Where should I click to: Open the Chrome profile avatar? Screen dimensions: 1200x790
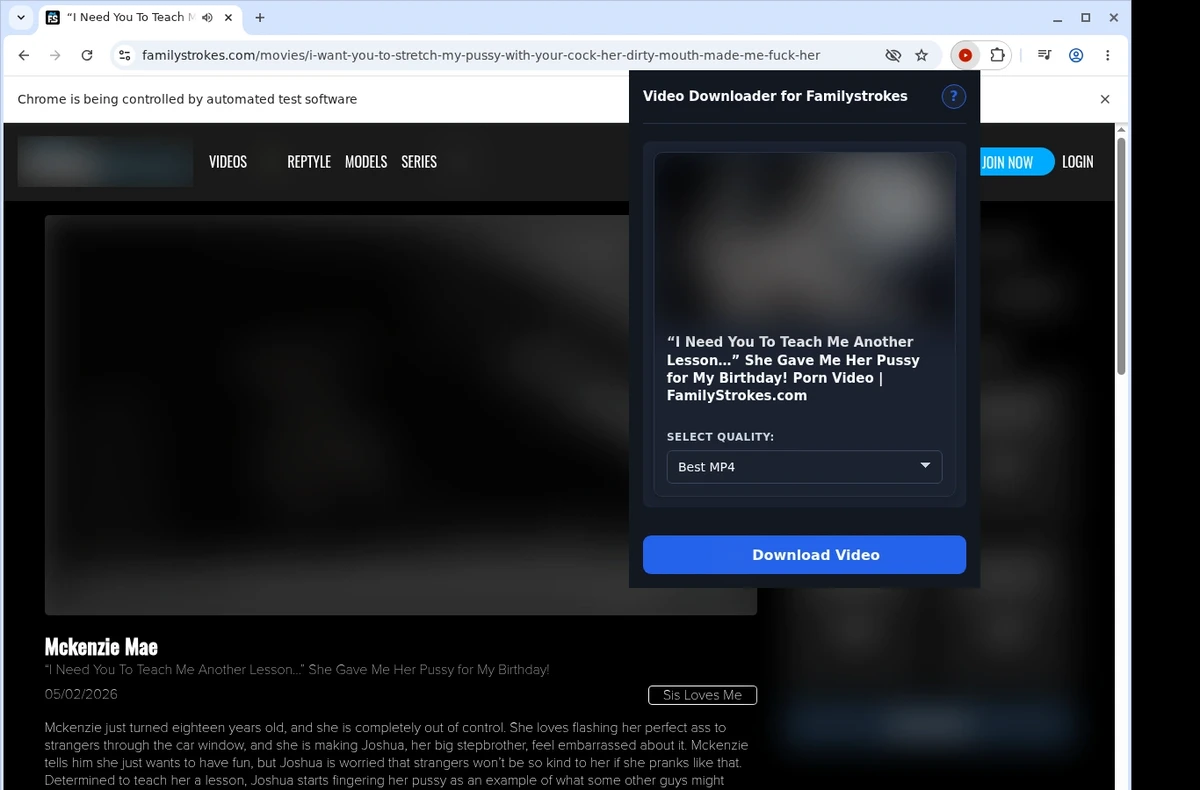pos(1076,55)
